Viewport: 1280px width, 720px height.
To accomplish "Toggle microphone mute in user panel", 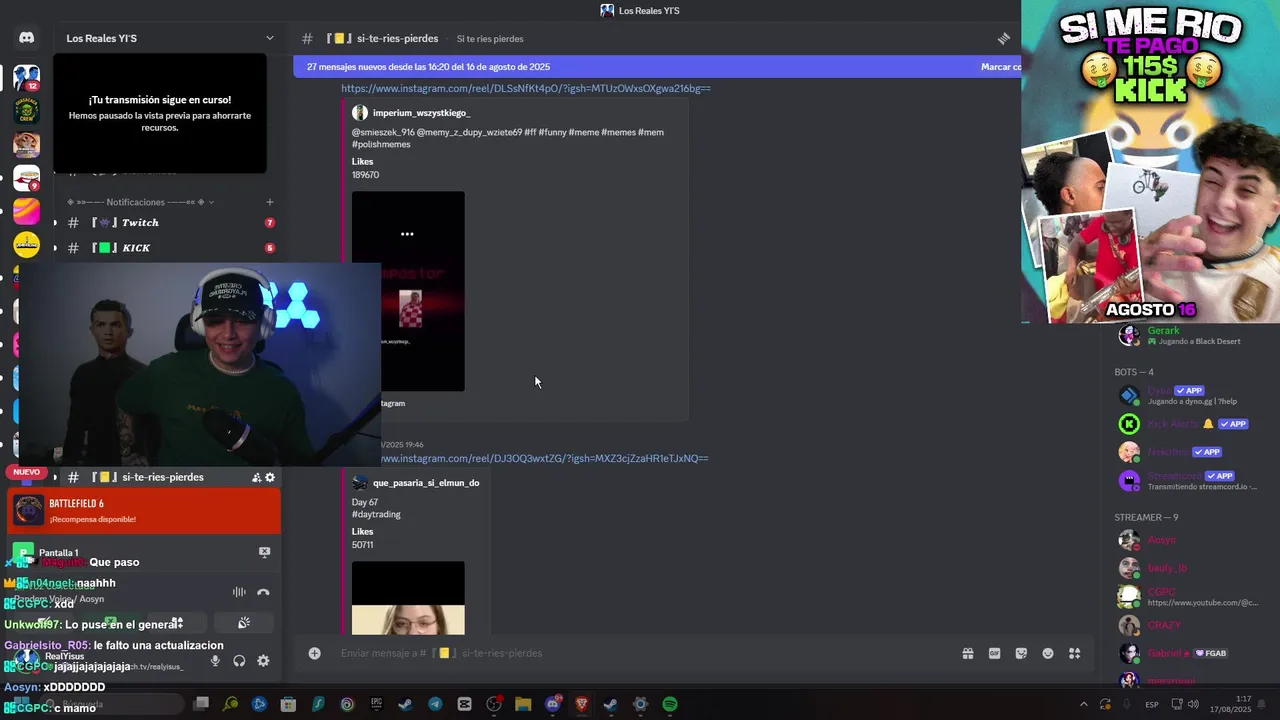I will 215,661.
